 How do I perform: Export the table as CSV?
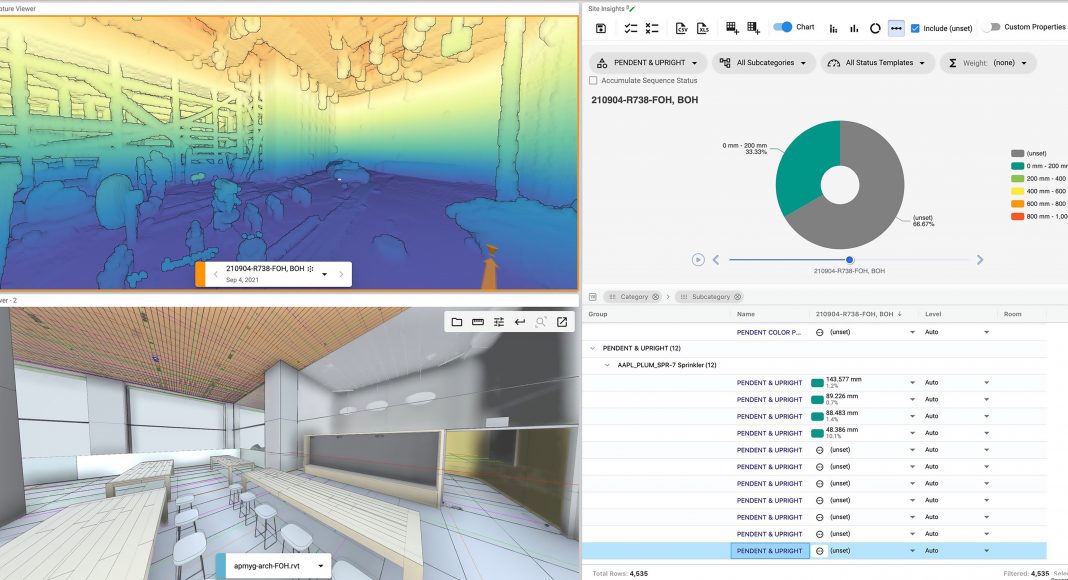click(681, 28)
